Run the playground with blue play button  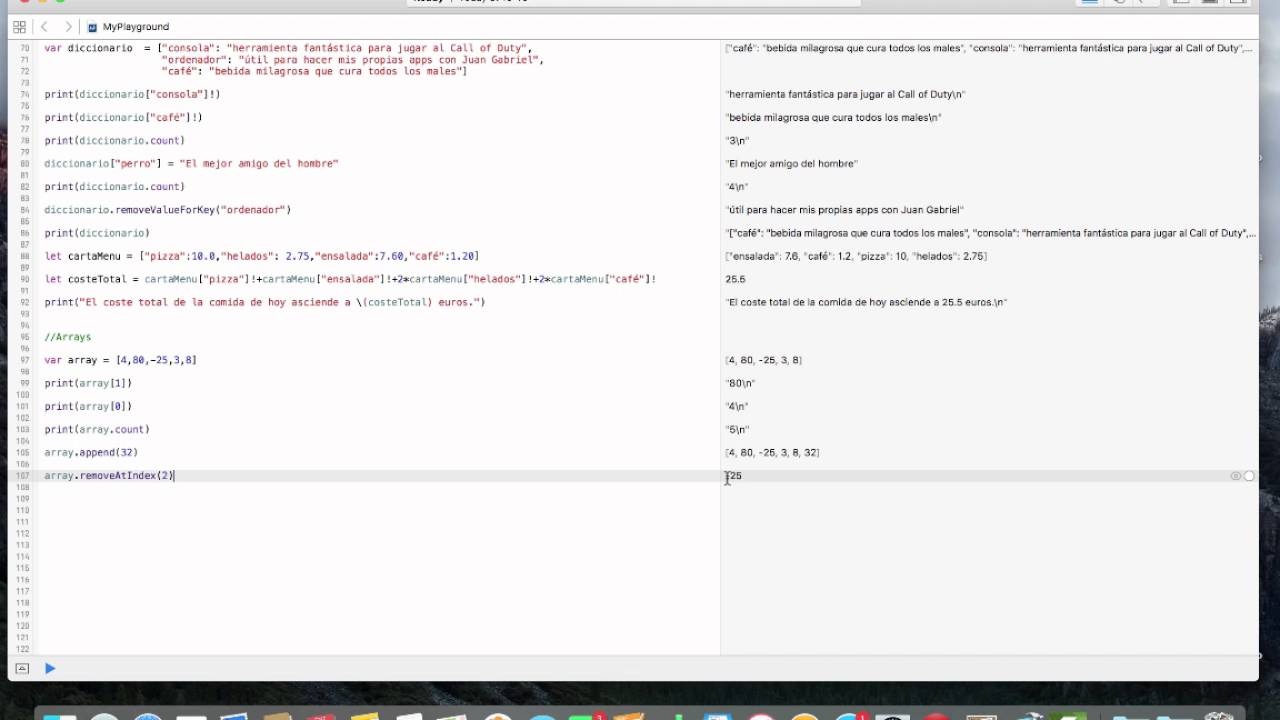pyautogui.click(x=50, y=668)
